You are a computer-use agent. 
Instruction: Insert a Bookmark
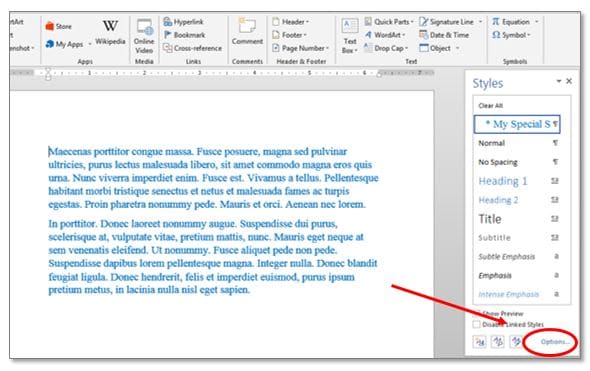tap(184, 35)
